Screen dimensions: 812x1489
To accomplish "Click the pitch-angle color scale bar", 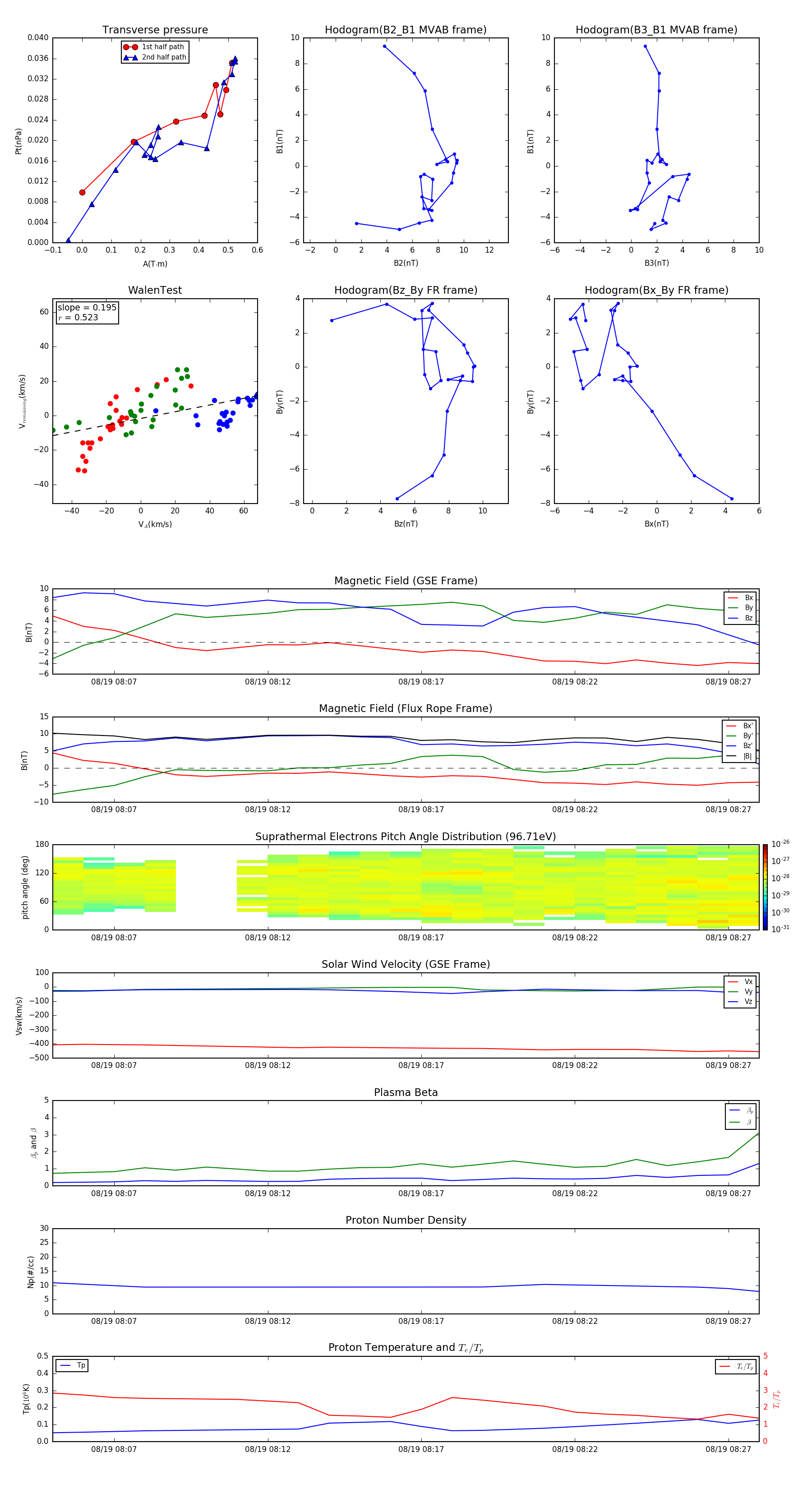I will [x=765, y=887].
